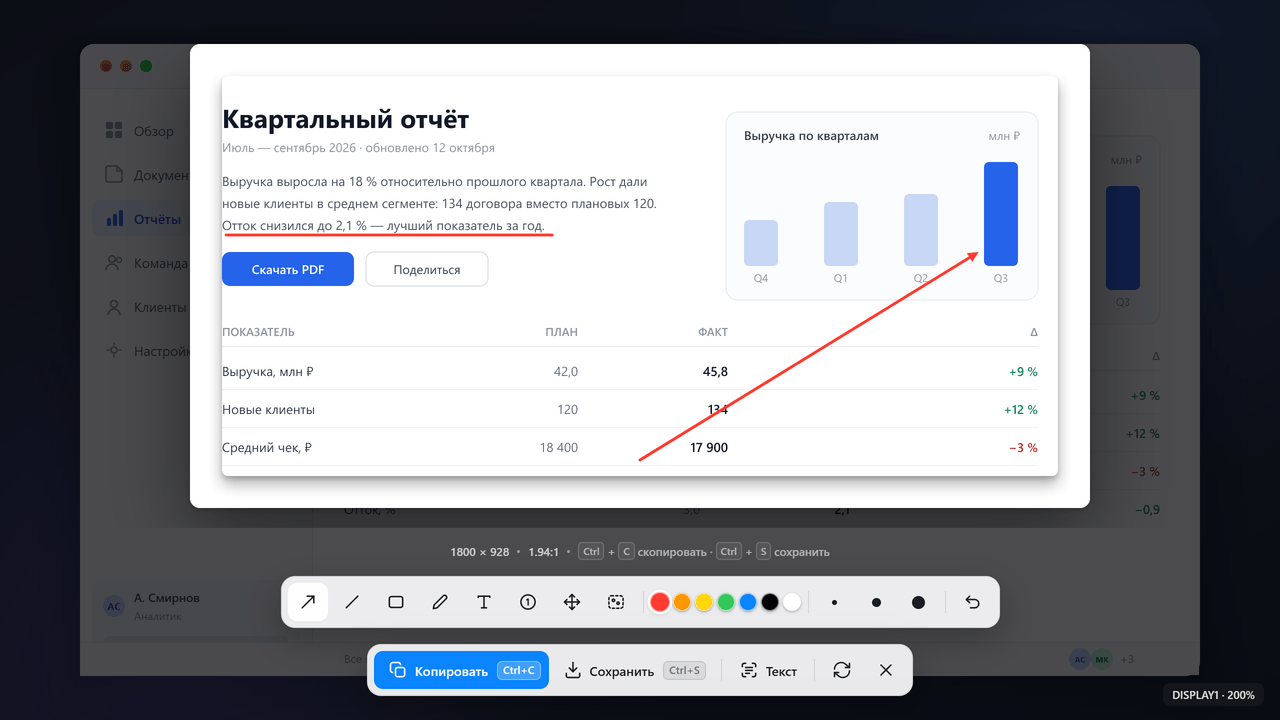Choose the Rectangle shape tool
Image resolution: width=1280 pixels, height=720 pixels.
(x=396, y=602)
